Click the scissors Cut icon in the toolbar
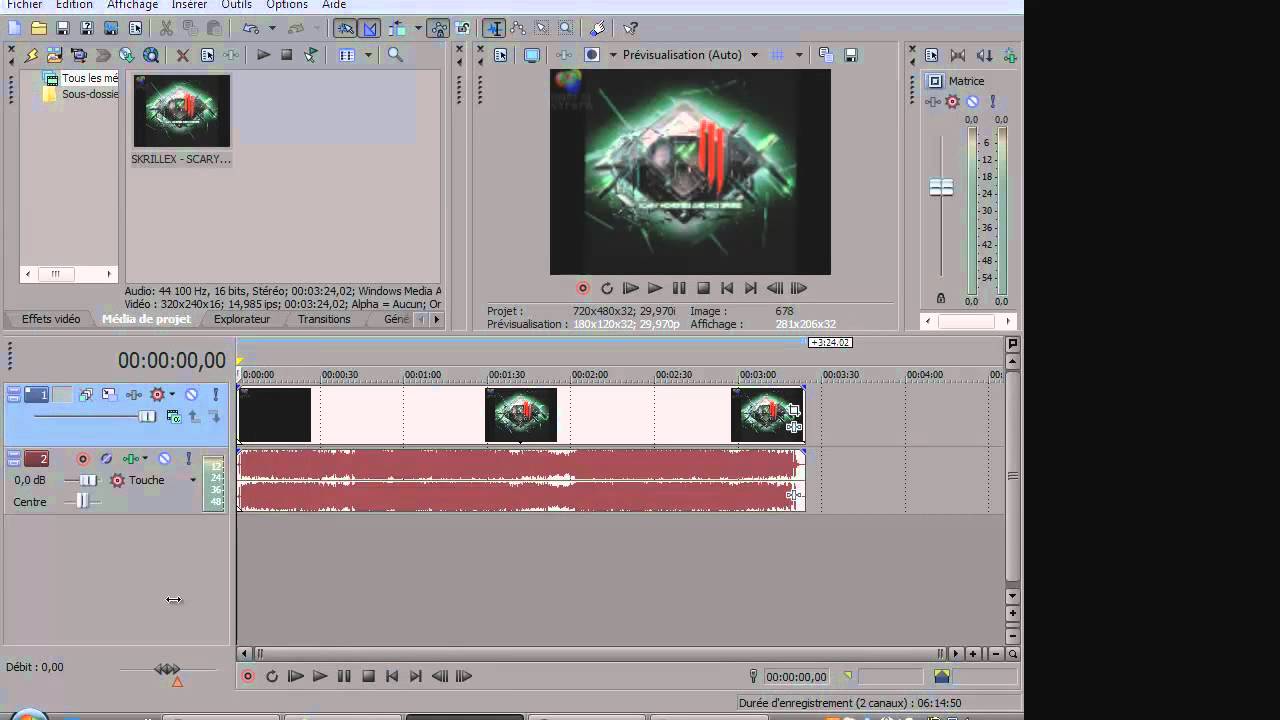This screenshot has width=1280, height=720. pos(166,28)
